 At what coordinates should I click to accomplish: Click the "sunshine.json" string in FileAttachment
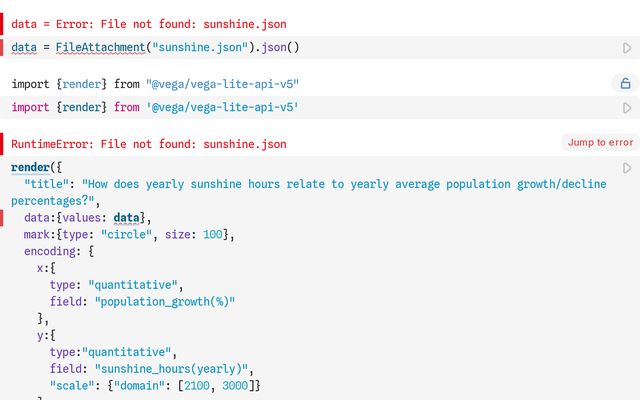click(200, 47)
